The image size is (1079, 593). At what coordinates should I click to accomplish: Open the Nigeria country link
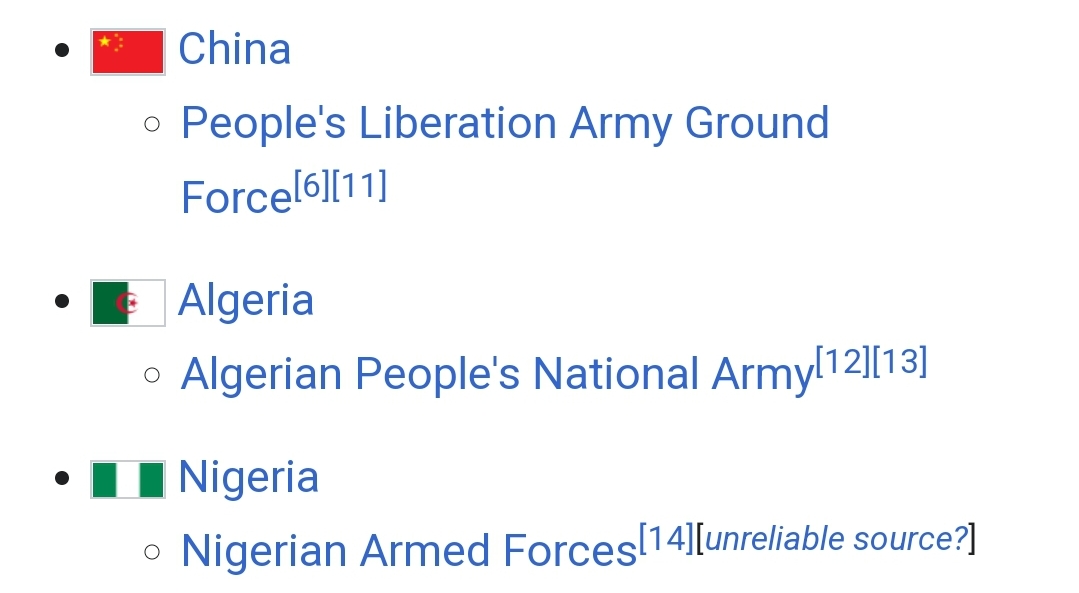pyautogui.click(x=248, y=477)
